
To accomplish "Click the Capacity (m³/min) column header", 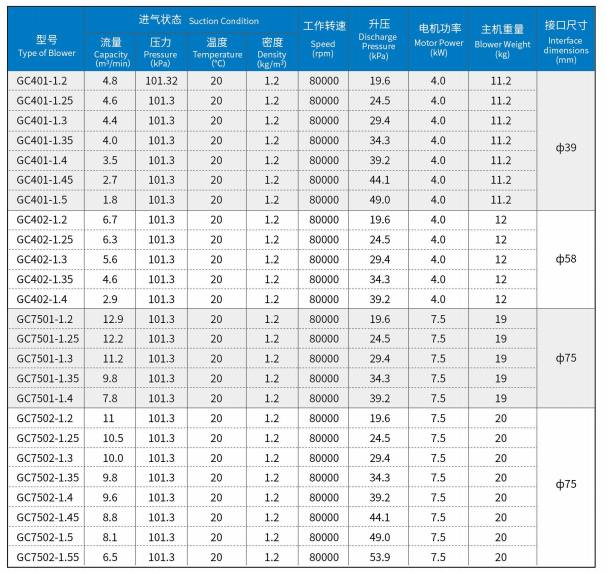I will (111, 52).
